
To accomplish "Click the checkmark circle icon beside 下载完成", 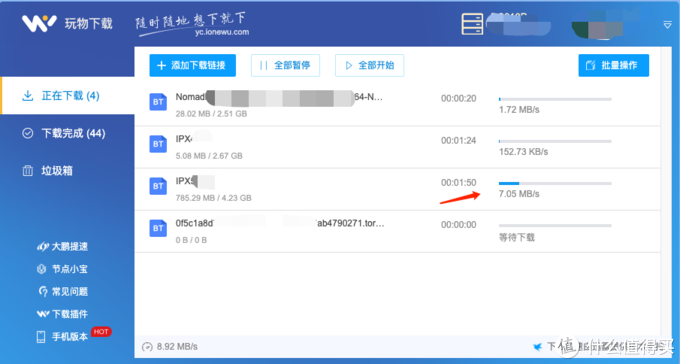I will point(27,133).
